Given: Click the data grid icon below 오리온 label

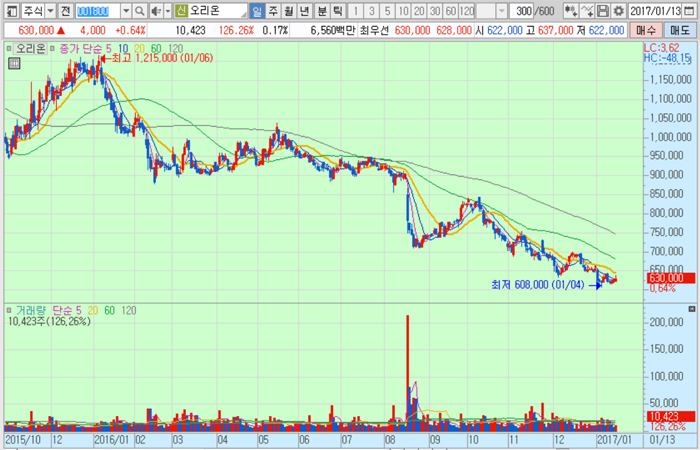Looking at the screenshot, I should (15, 63).
